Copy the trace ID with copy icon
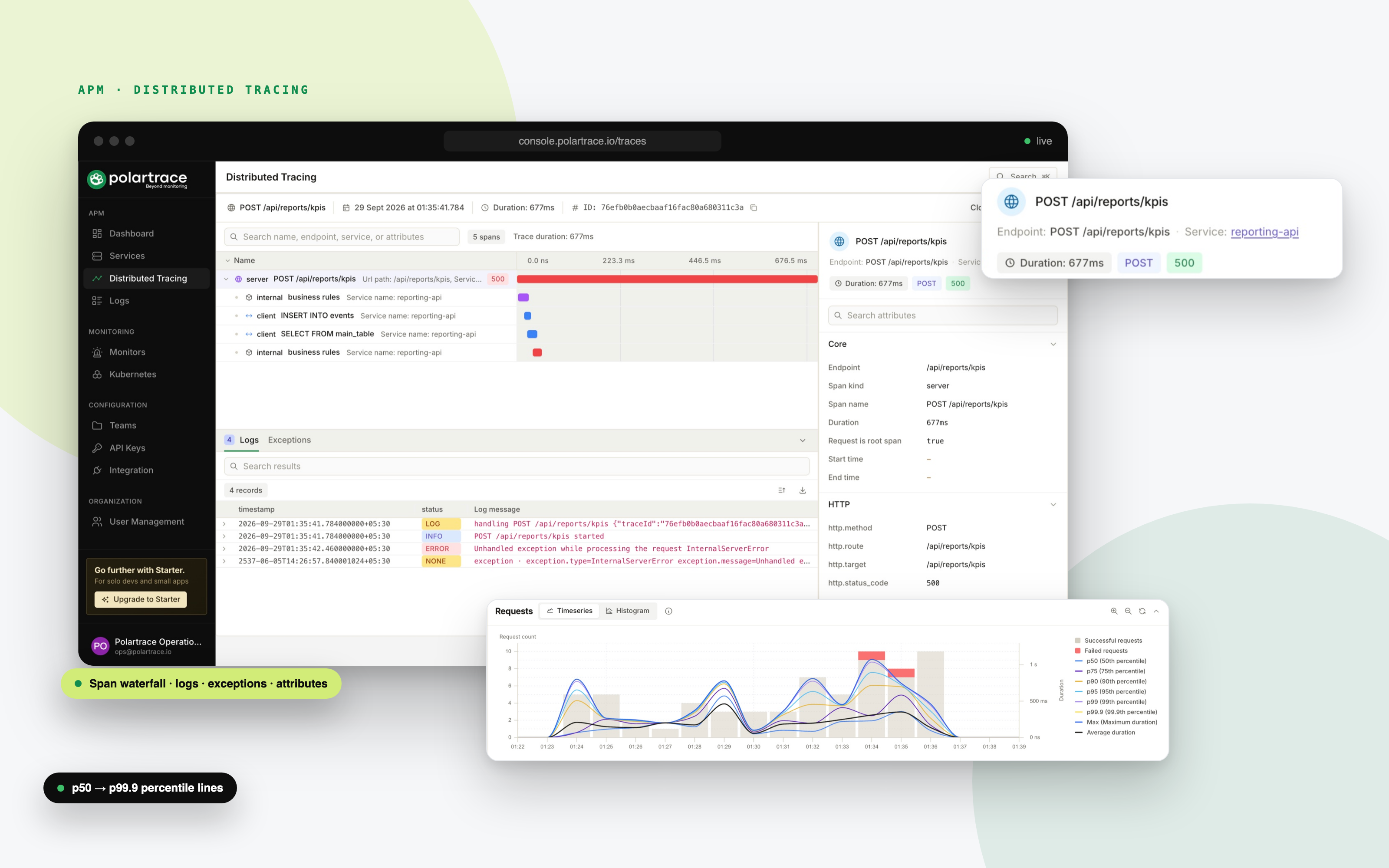The image size is (1389, 868). (x=754, y=208)
